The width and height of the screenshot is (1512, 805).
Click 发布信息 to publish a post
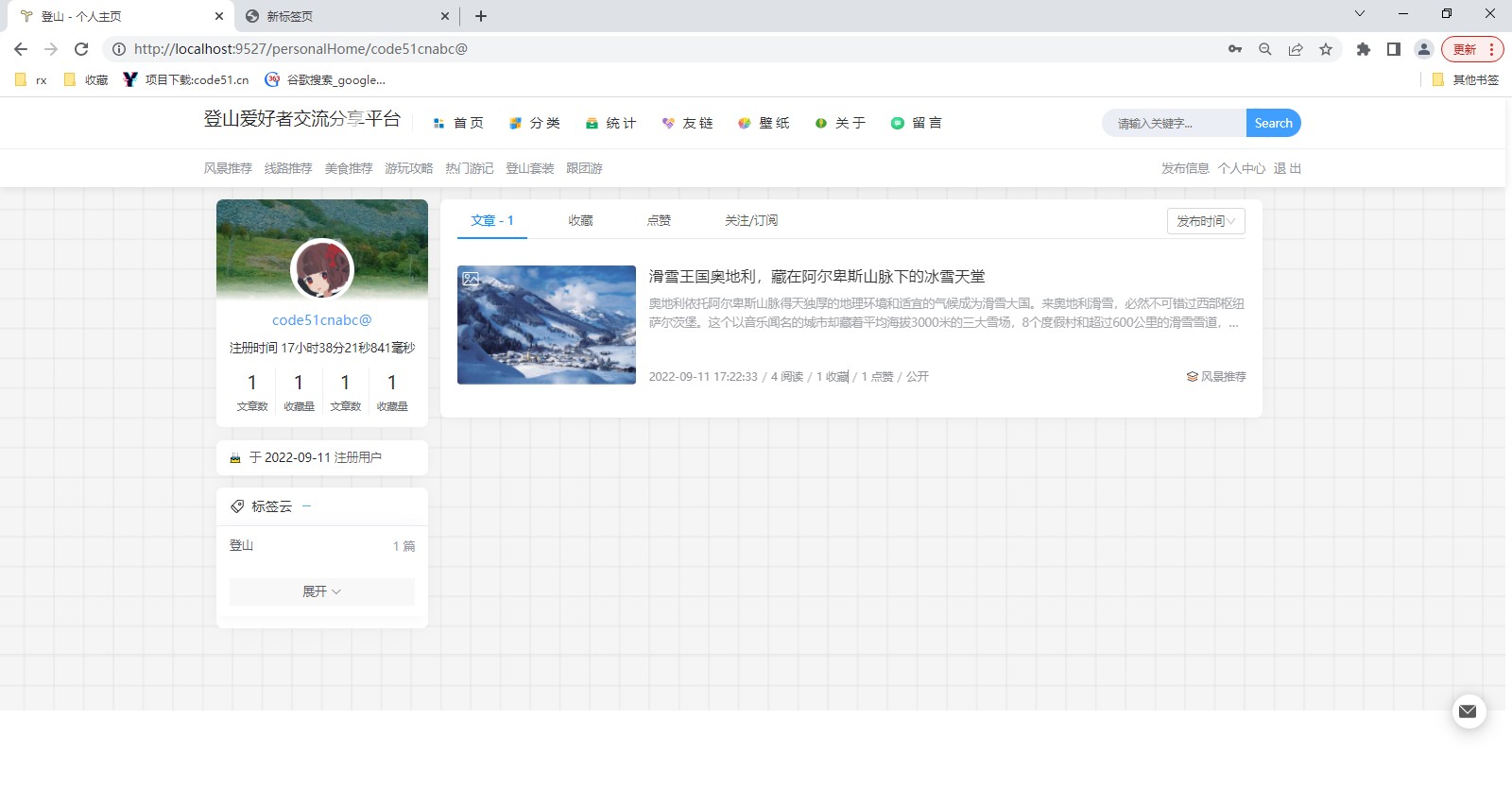(x=1185, y=168)
